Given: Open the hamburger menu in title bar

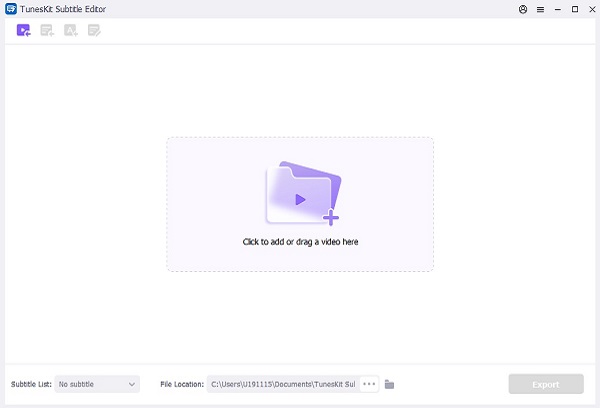Looking at the screenshot, I should [540, 9].
